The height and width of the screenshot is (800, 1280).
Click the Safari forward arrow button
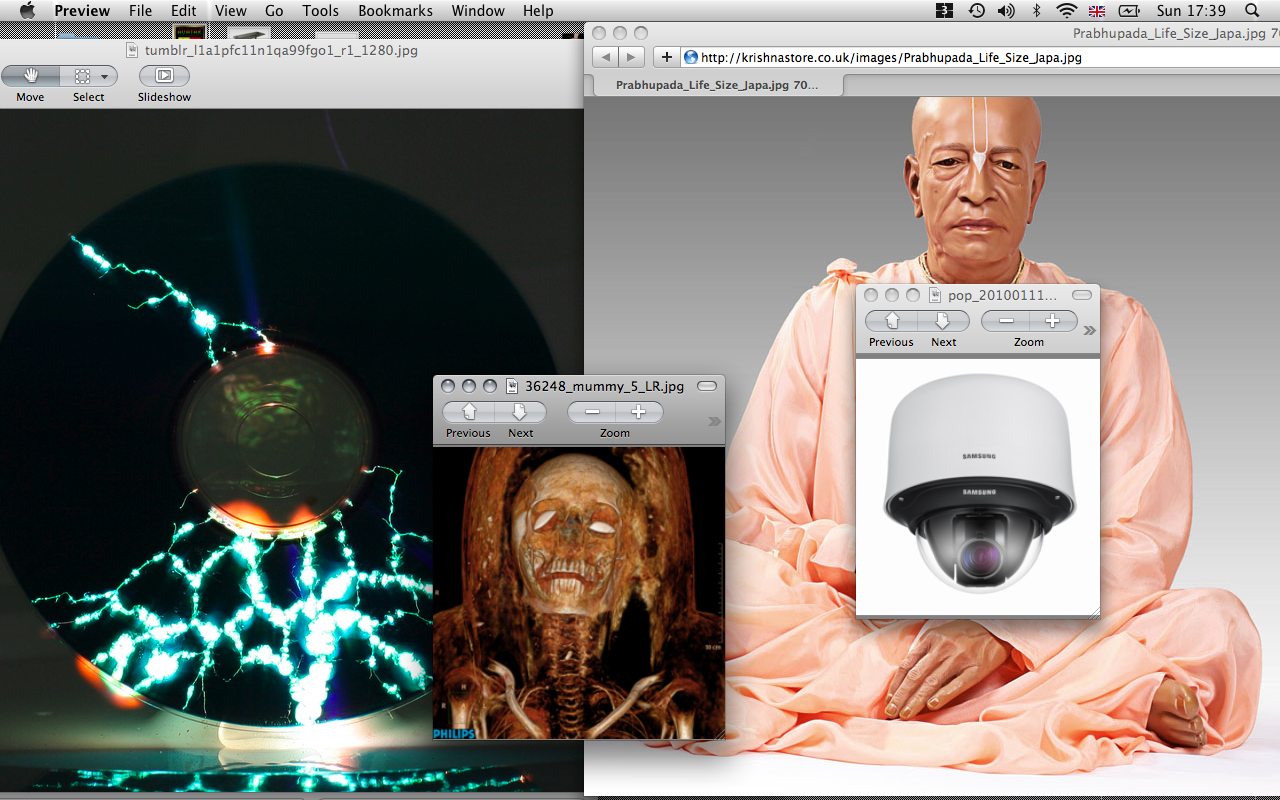631,57
